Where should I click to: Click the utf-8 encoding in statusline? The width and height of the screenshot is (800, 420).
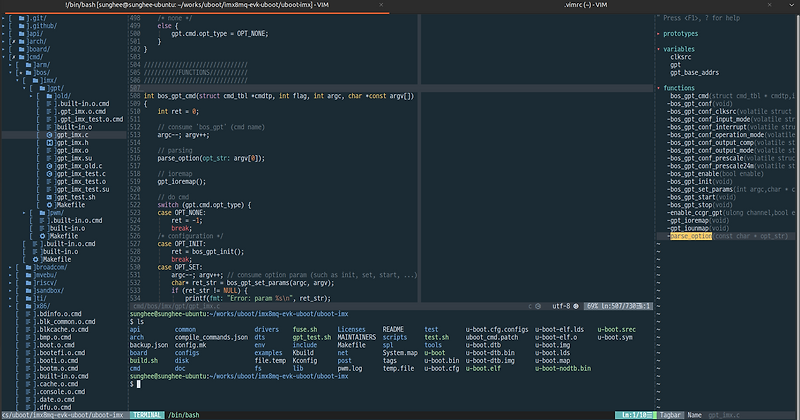(561, 307)
